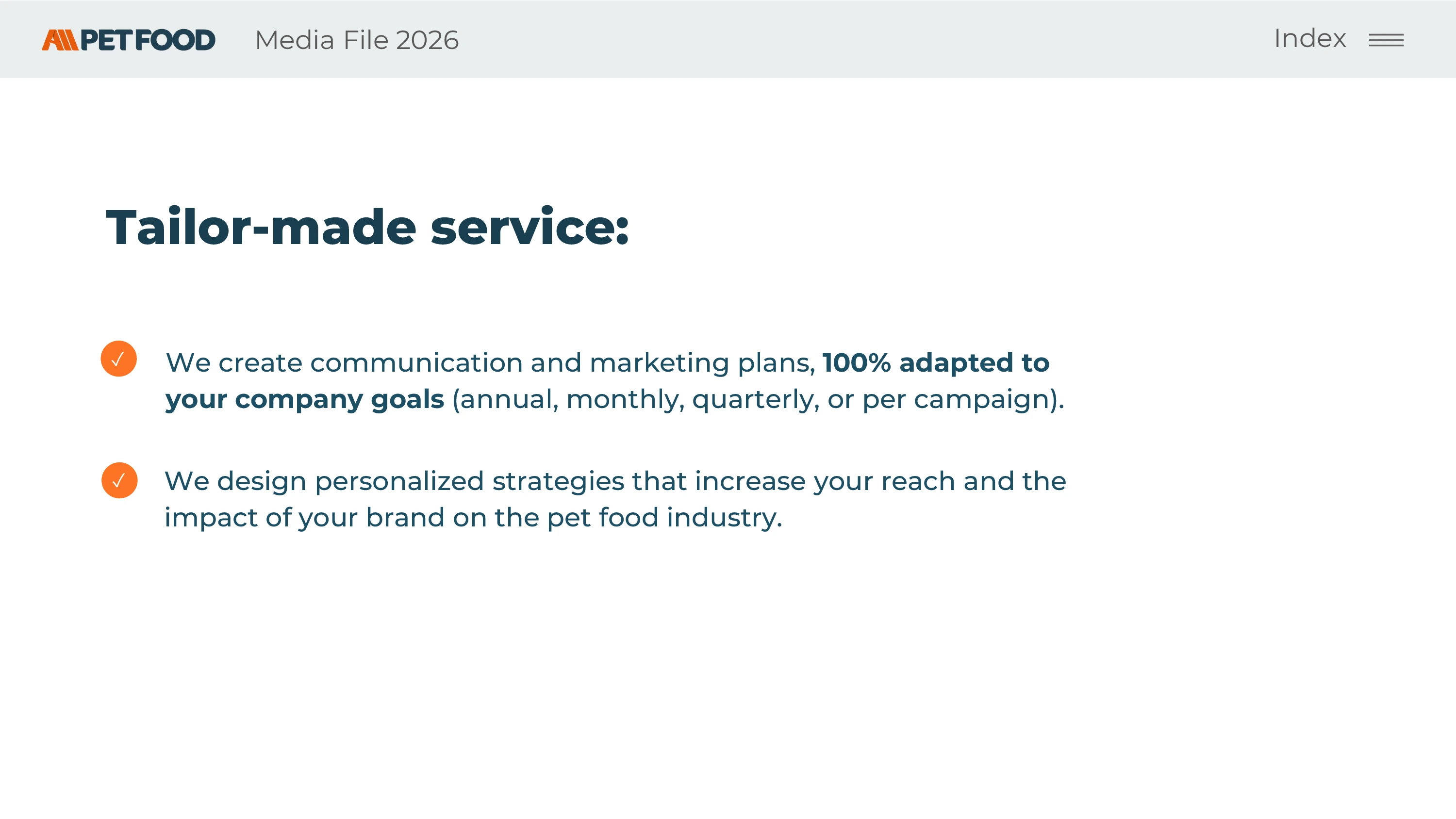Click the word Tailor-made in the heading

click(261, 227)
